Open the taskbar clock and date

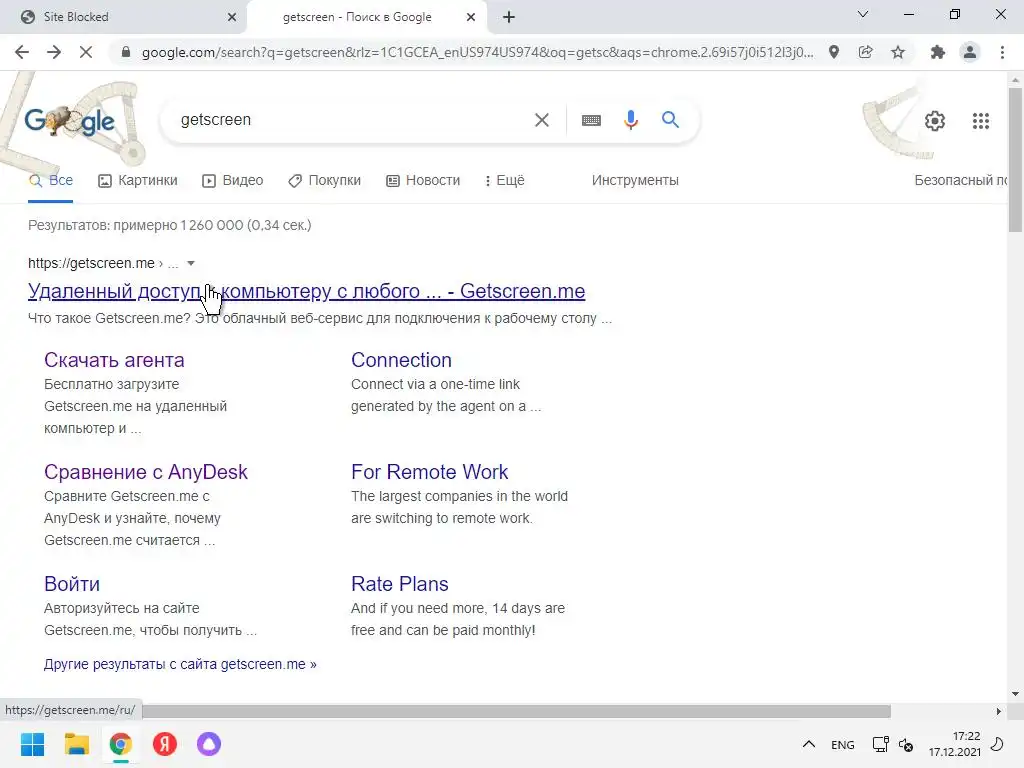click(954, 744)
